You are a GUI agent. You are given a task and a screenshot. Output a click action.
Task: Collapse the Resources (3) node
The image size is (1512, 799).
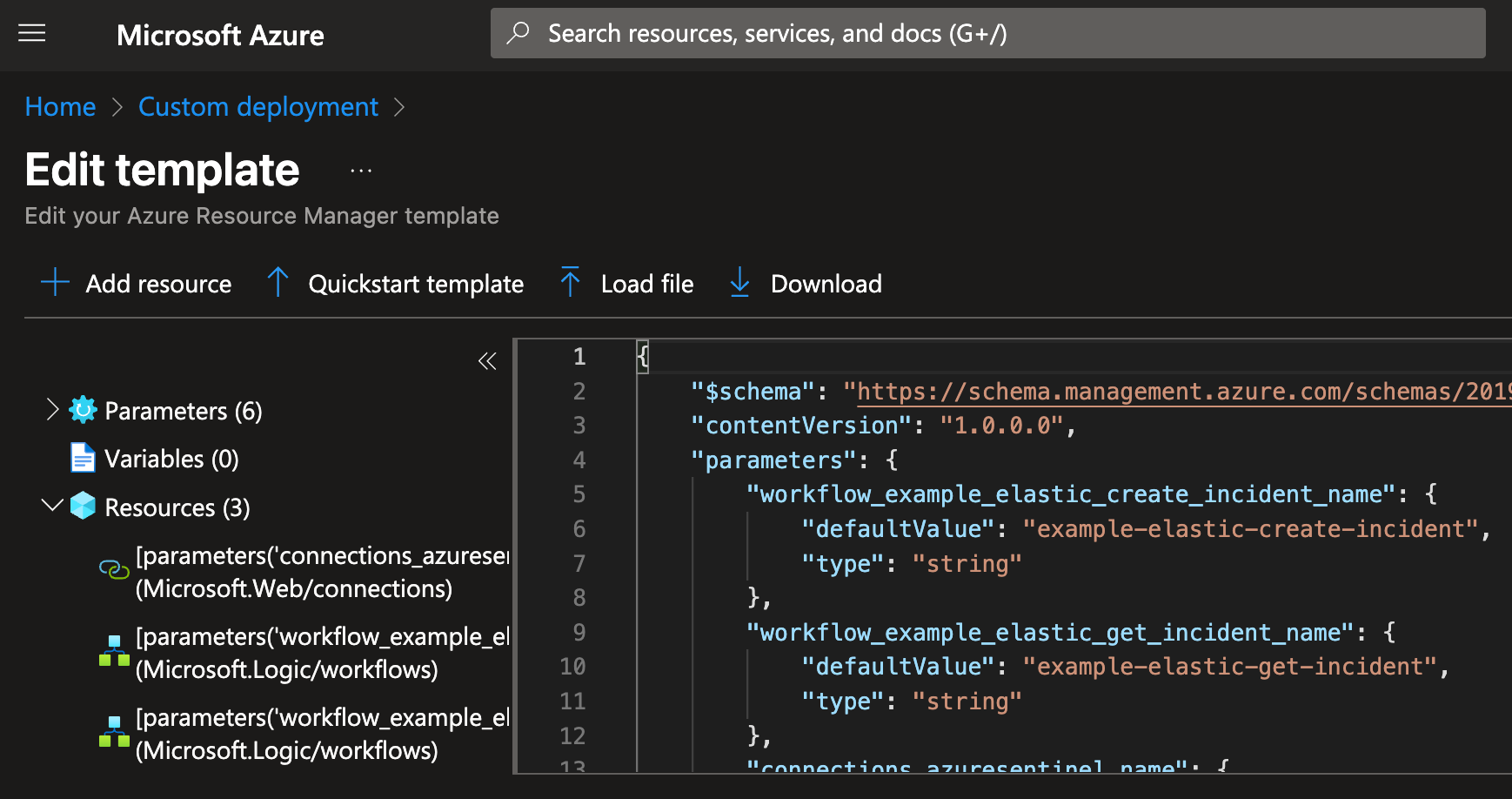[52, 505]
